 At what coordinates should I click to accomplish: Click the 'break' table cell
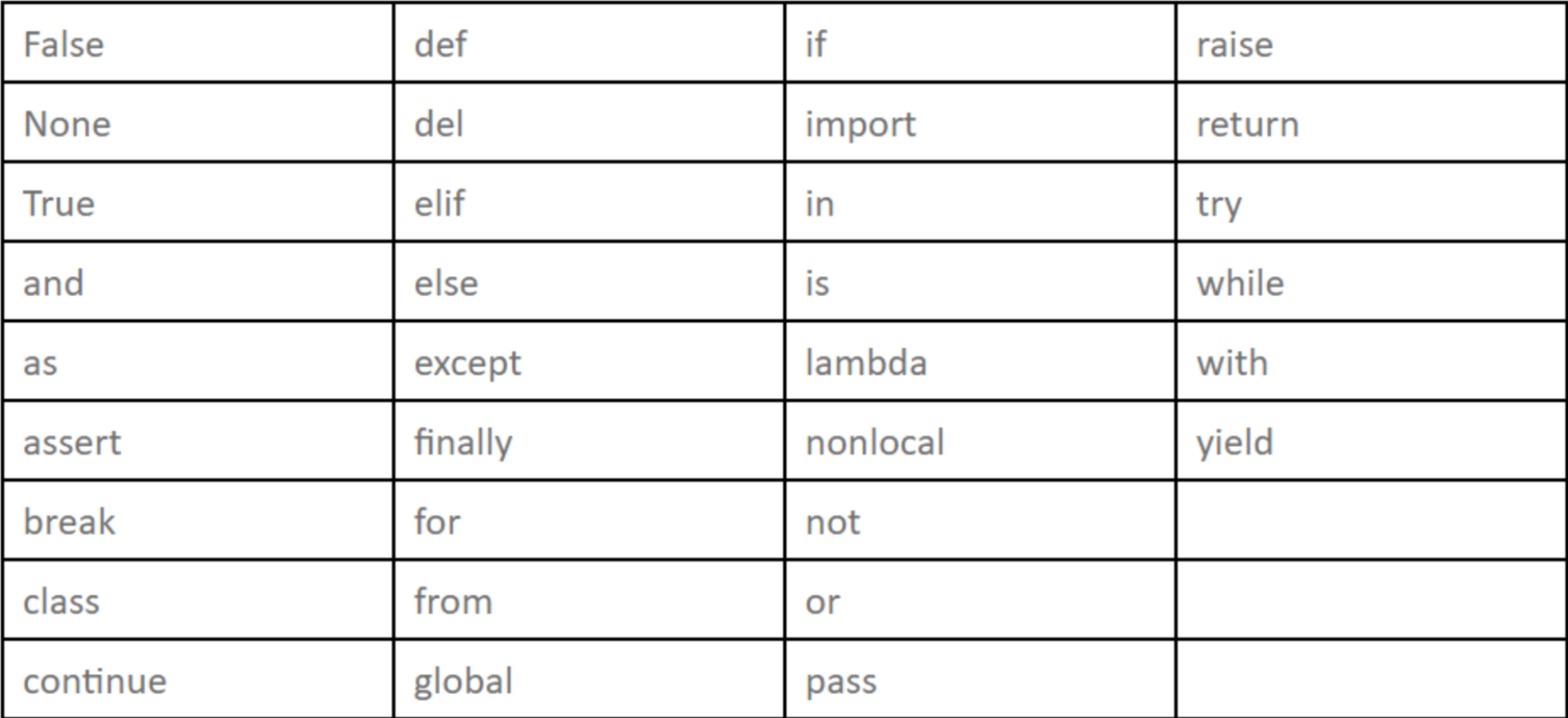pyautogui.click(x=70, y=522)
